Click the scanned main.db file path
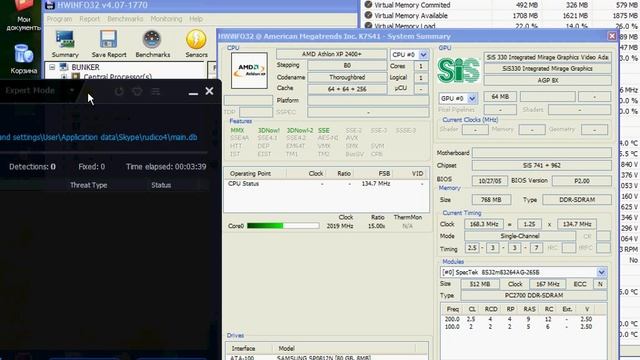This screenshot has width=640, height=360. pyautogui.click(x=98, y=137)
